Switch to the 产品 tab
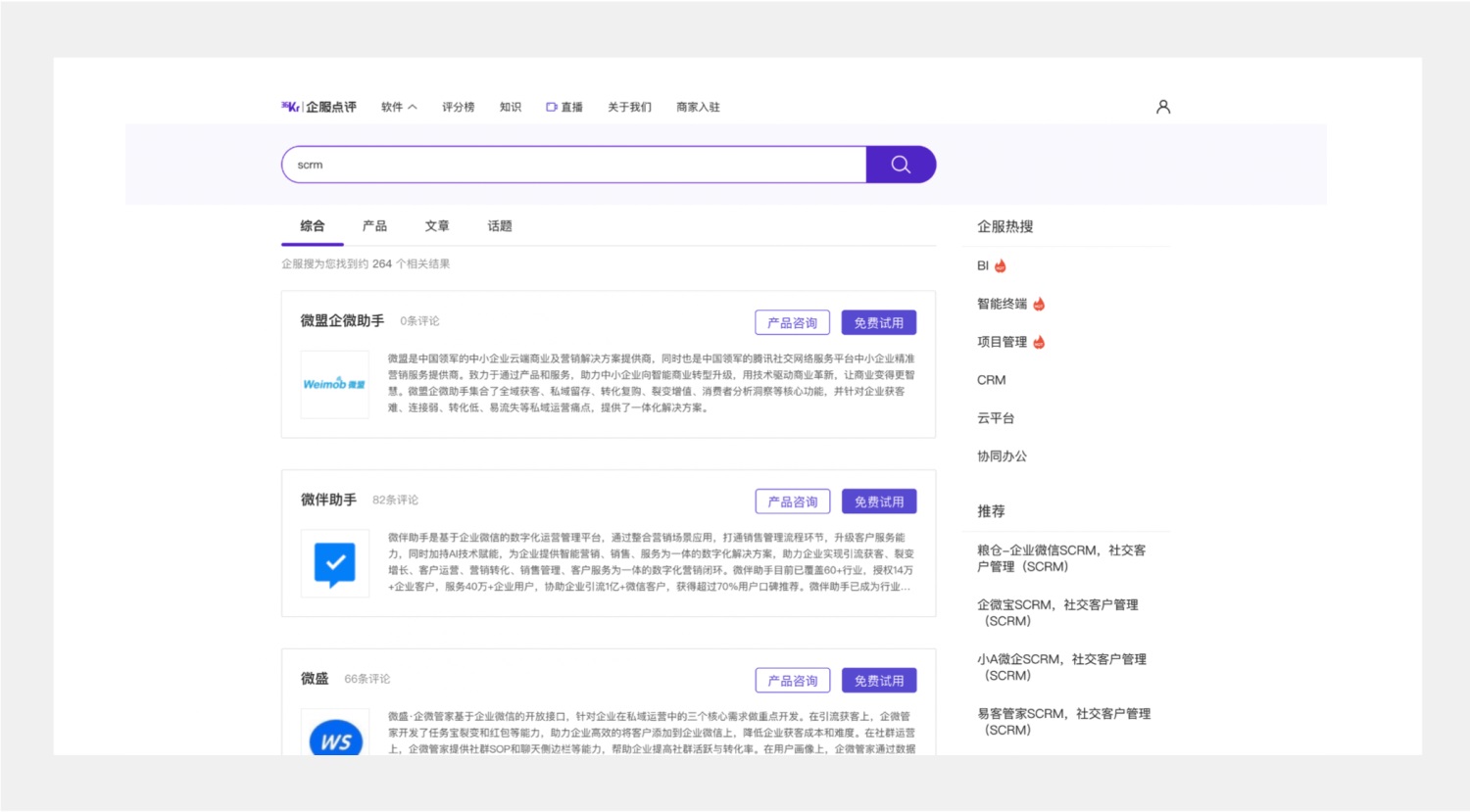This screenshot has height=812, width=1470. (374, 226)
